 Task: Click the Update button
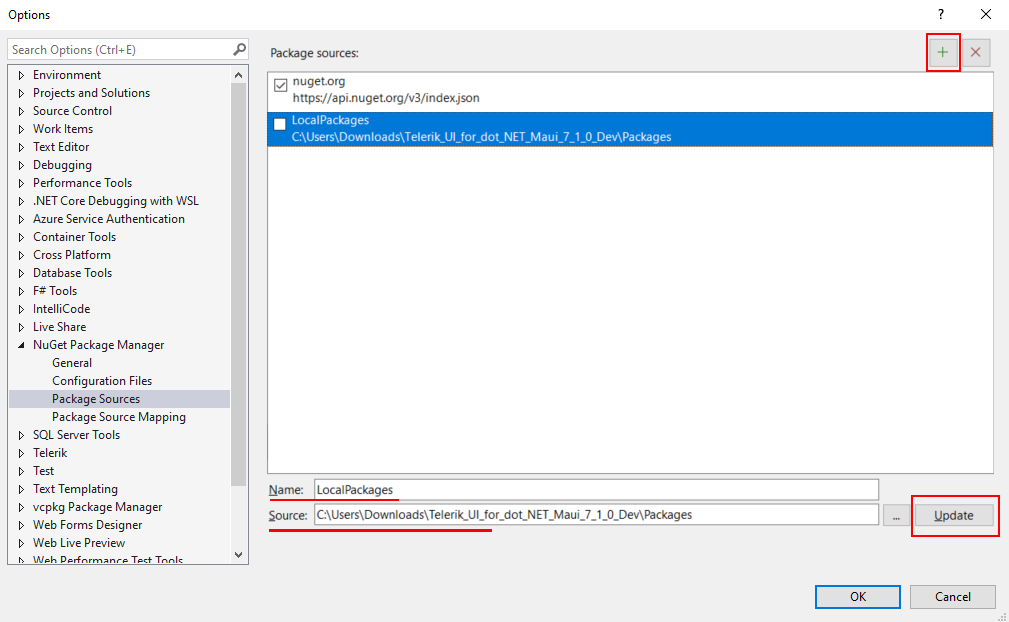[x=954, y=515]
